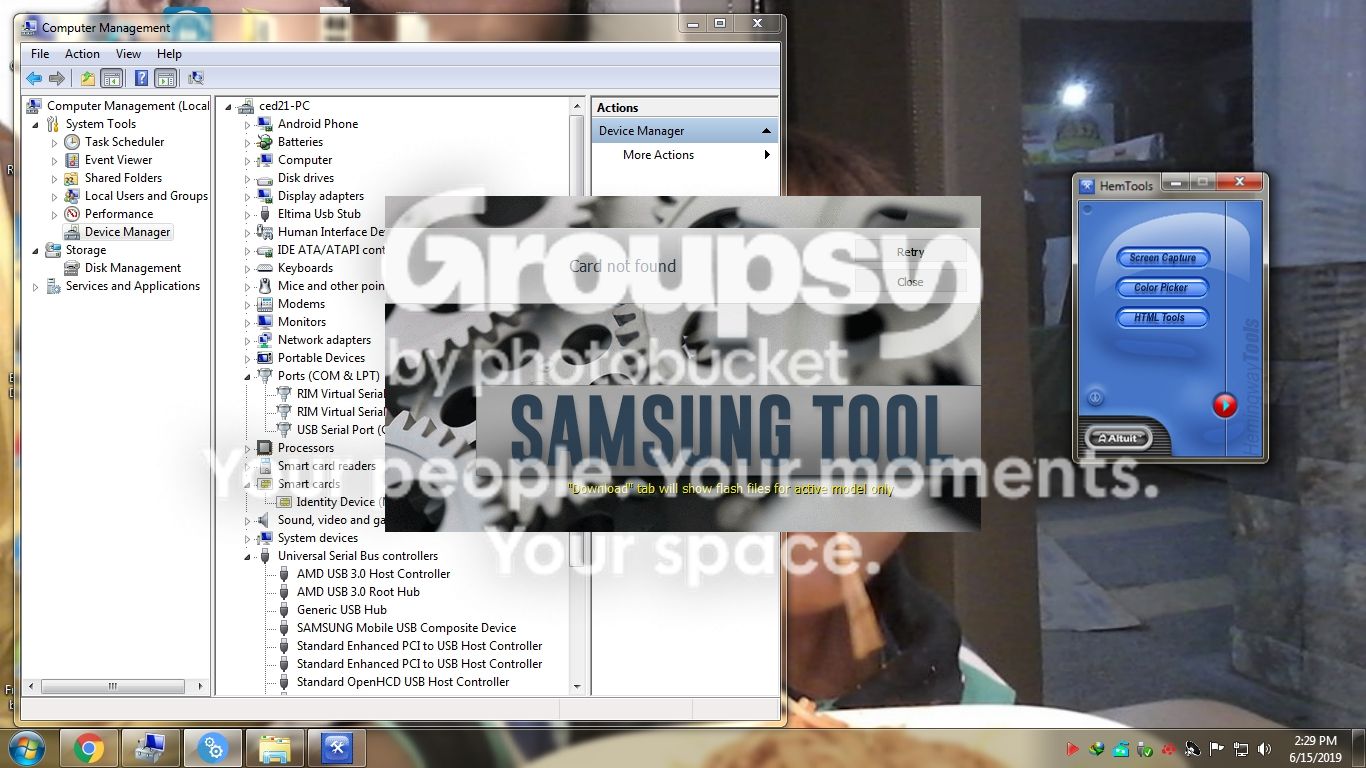Click the Color Picker button in HemTools
The image size is (1366, 768).
coord(1162,288)
